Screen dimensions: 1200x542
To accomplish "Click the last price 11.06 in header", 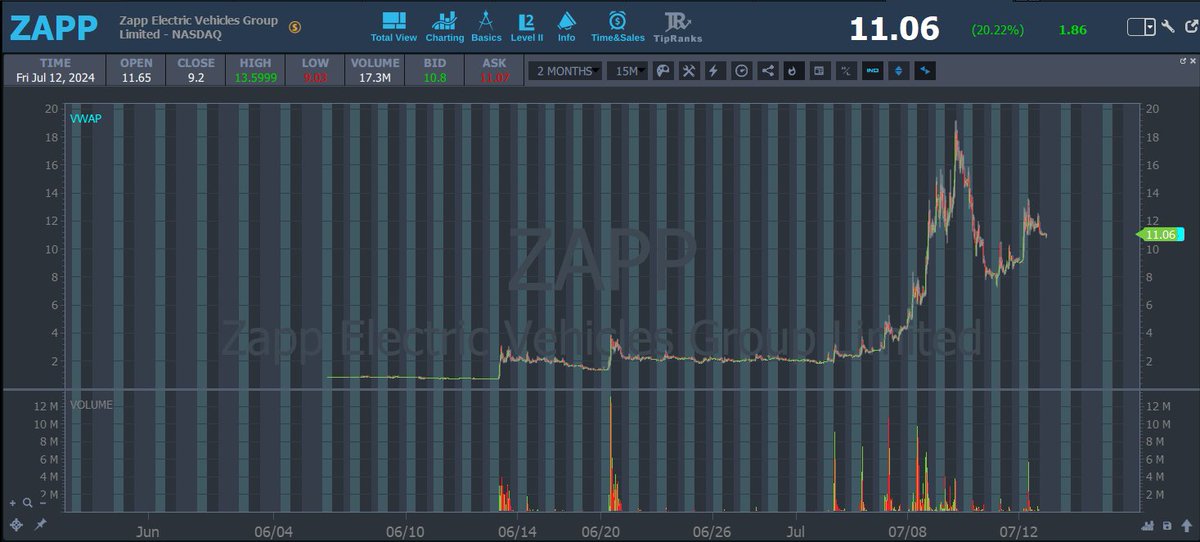I will point(894,28).
